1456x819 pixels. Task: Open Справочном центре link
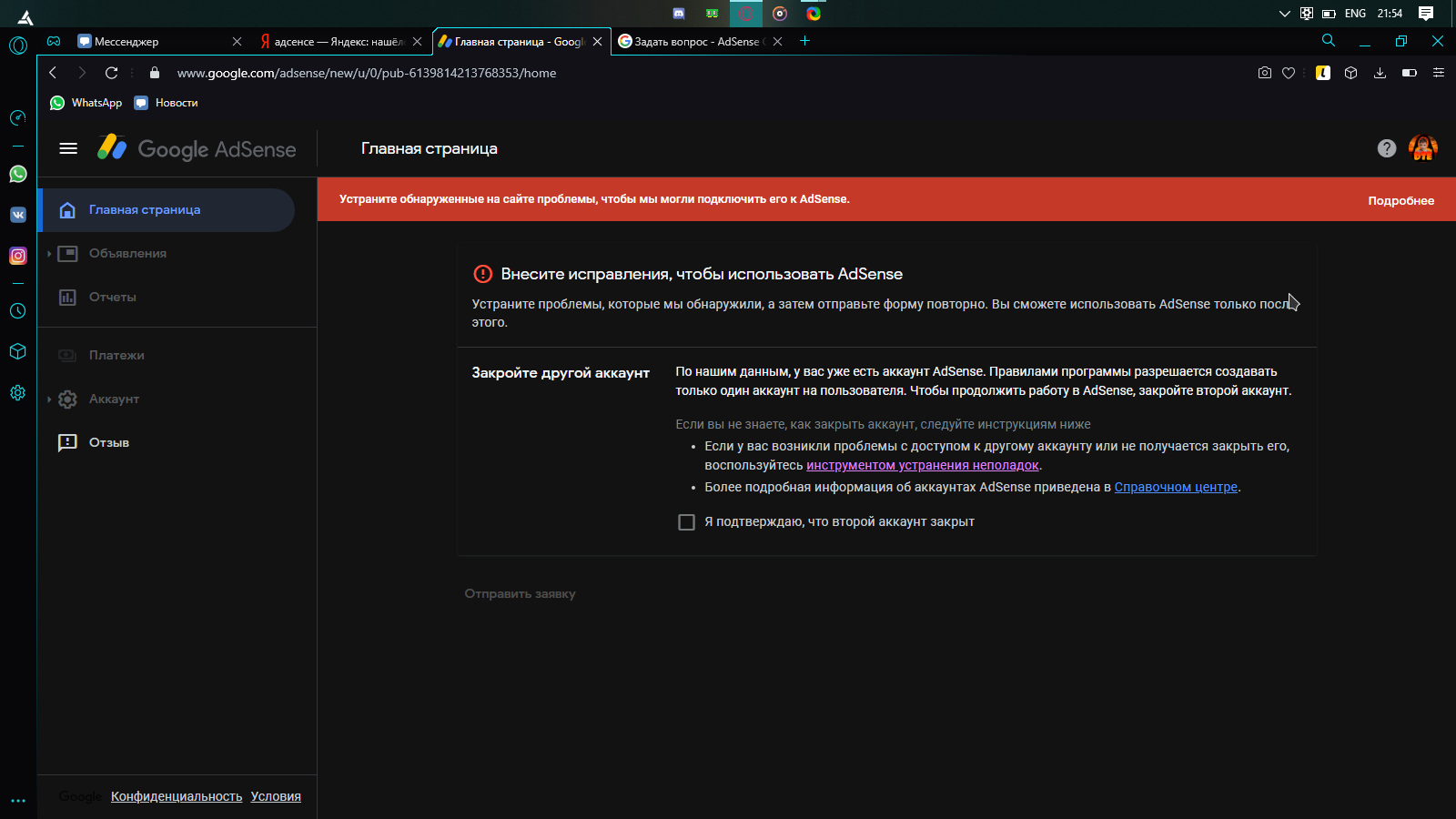coord(1176,487)
